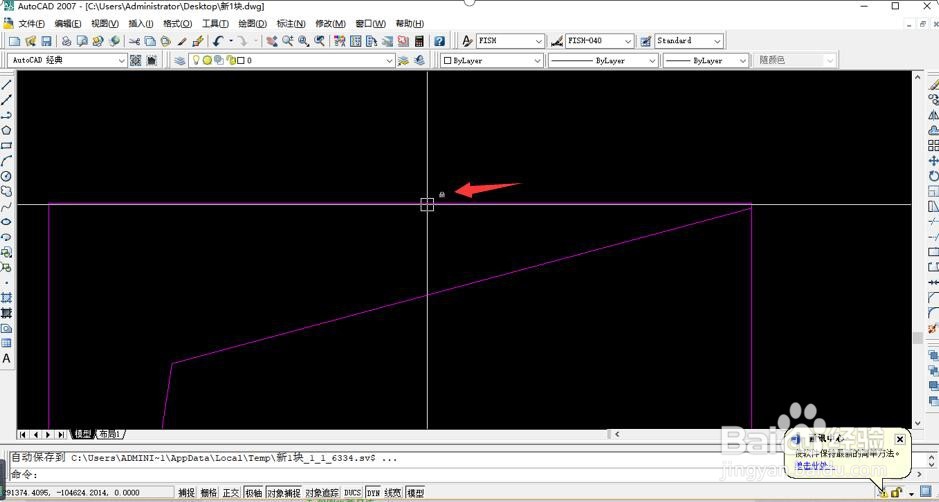Switch to the 布局1 layout tab

110,434
